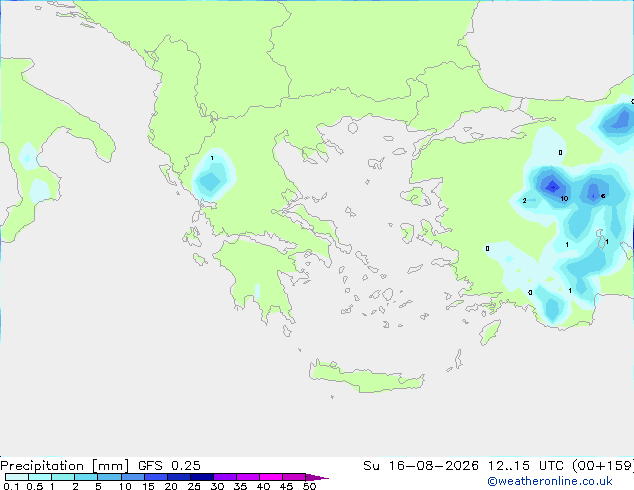Select the 5–10 mm legend swatch
Viewport: 634px width, 490px height.
pyautogui.click(x=109, y=477)
